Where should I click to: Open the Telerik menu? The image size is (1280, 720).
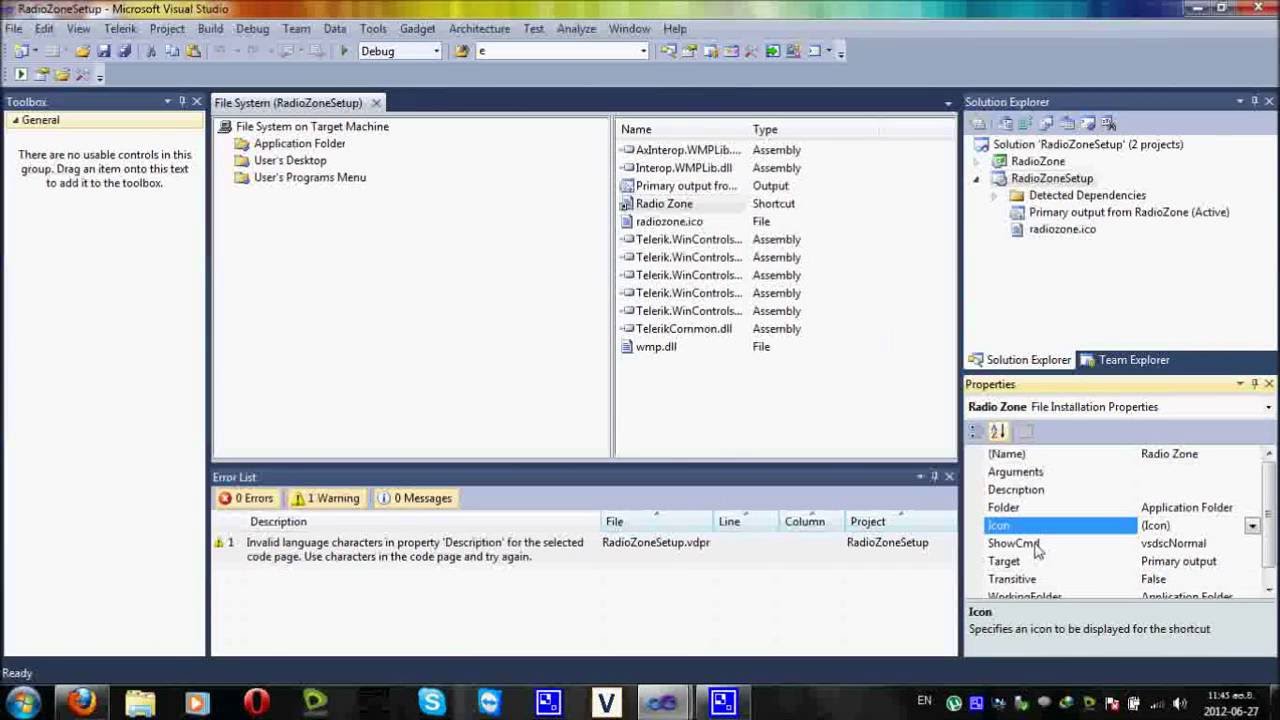[x=120, y=29]
